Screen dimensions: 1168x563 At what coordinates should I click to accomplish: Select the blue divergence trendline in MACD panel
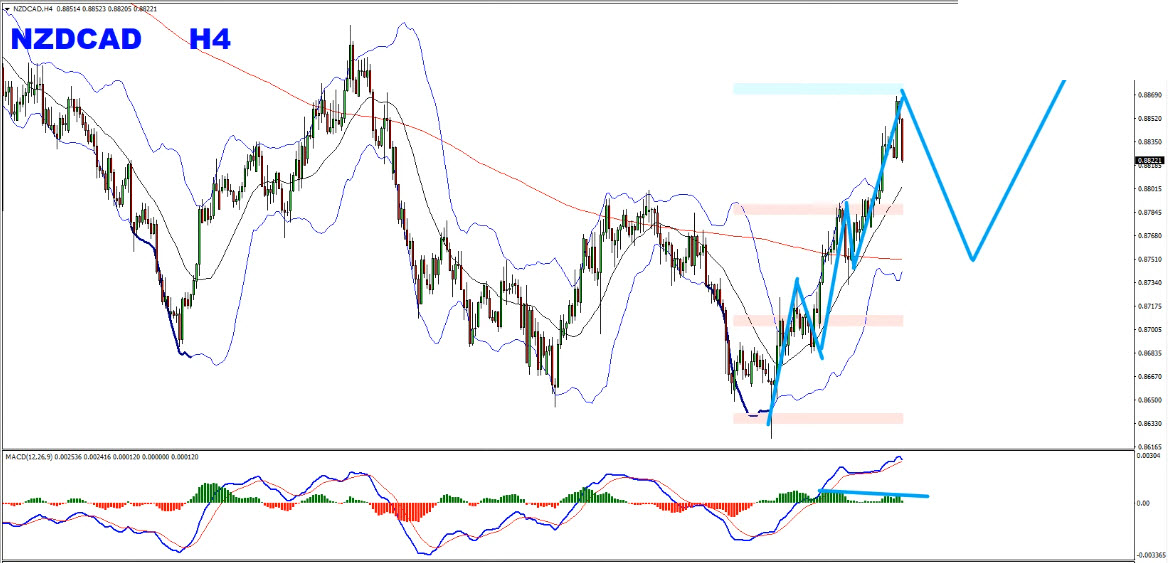[x=873, y=493]
